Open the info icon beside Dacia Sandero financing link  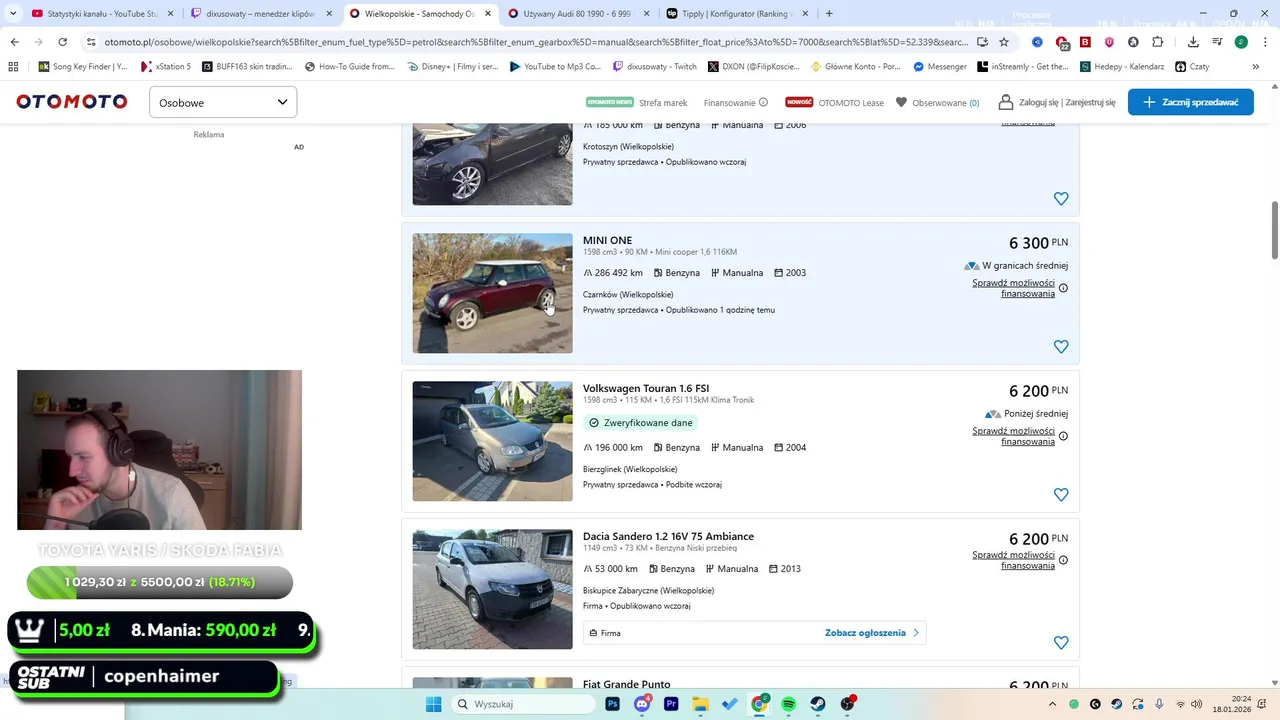(x=1063, y=560)
